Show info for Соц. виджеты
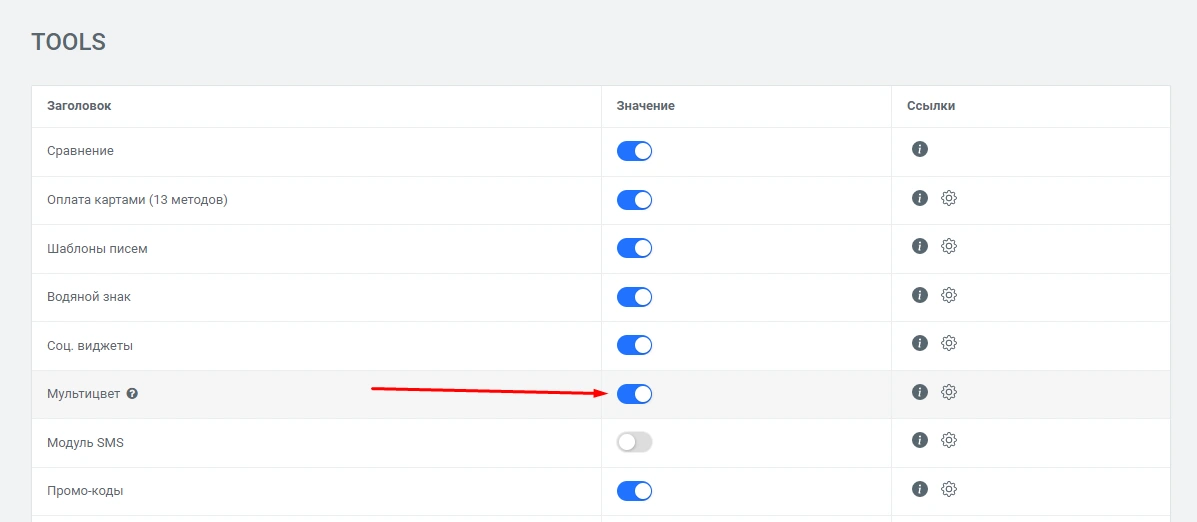Screen dimensions: 1197x522 [920, 343]
